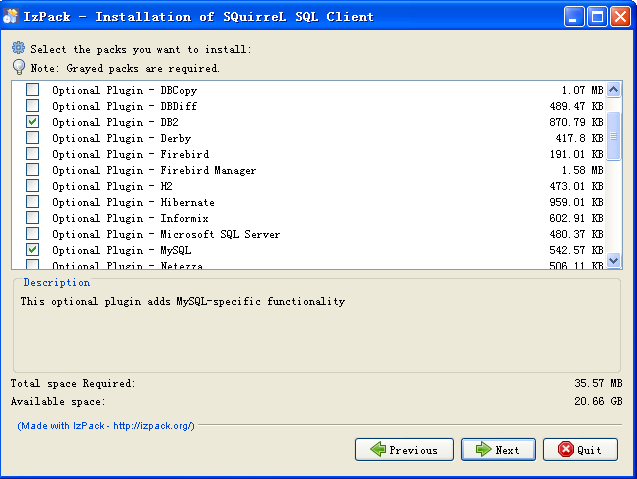Go back with the Previous button
637x479 pixels.
point(404,449)
